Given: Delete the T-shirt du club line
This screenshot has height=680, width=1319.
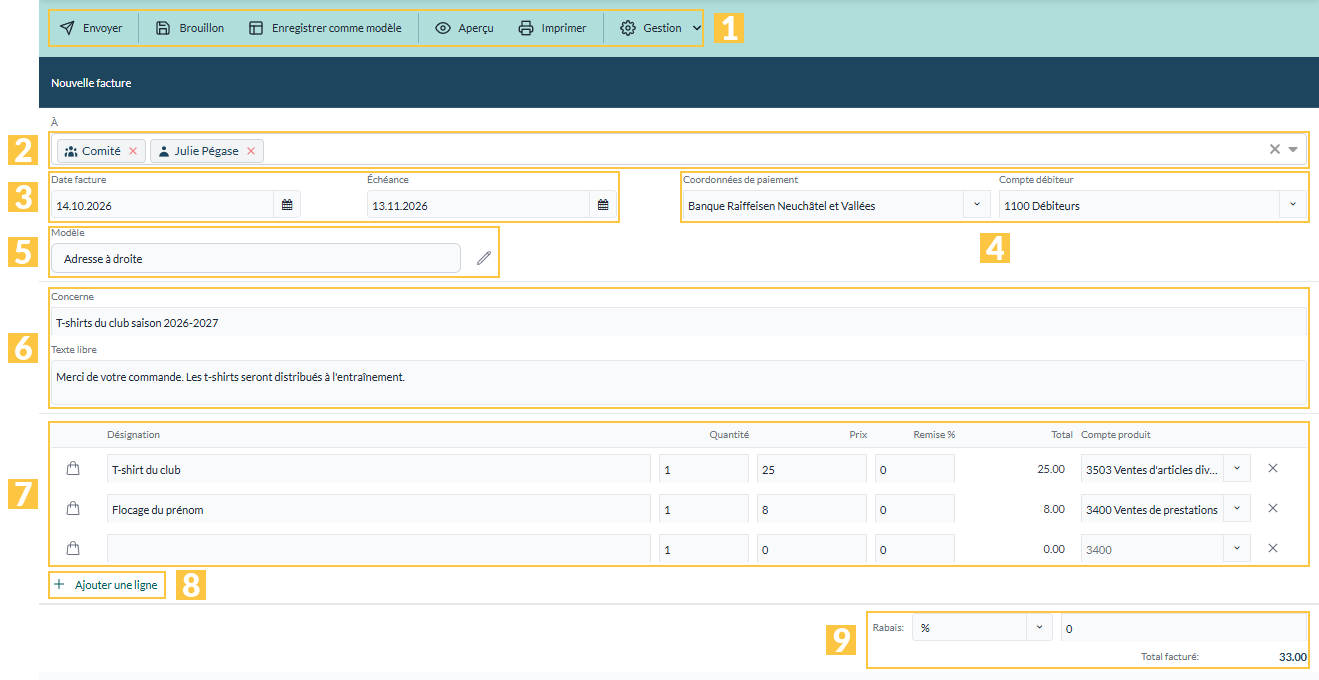Looking at the screenshot, I should click(x=1273, y=468).
